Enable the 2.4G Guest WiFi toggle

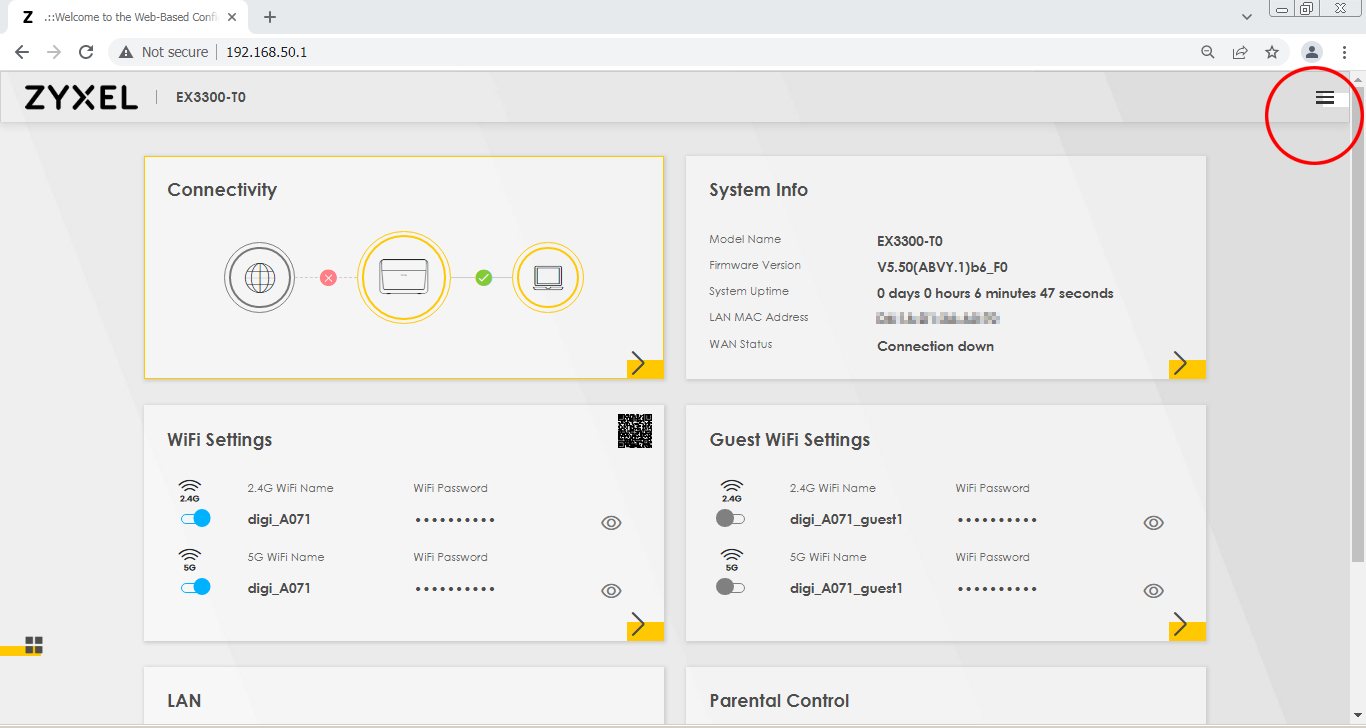[x=731, y=518]
